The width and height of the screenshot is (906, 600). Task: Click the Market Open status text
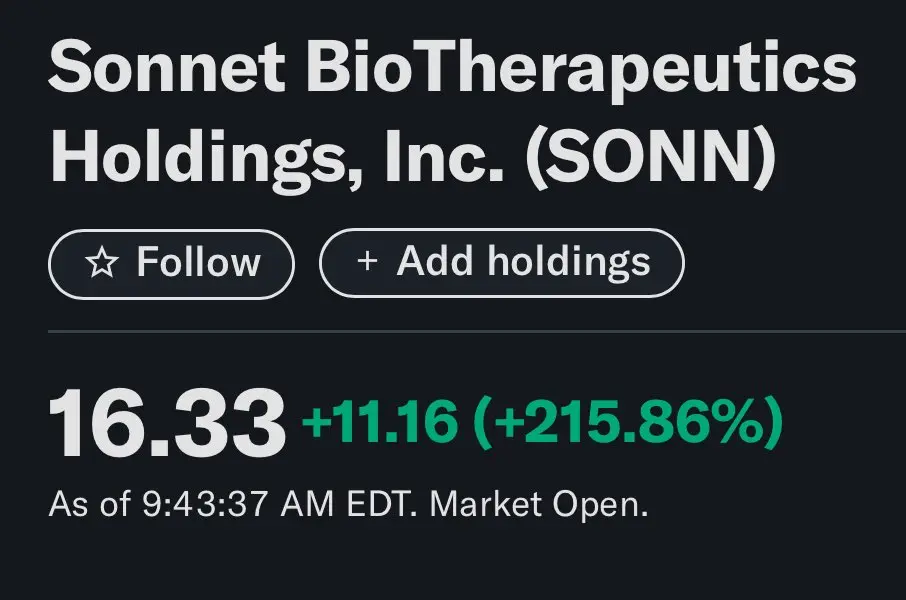539,505
